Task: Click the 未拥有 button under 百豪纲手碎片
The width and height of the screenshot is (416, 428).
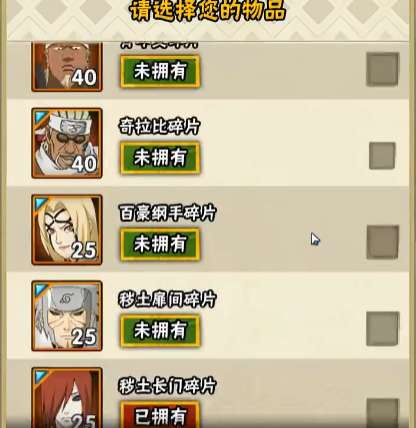Action: (160, 244)
